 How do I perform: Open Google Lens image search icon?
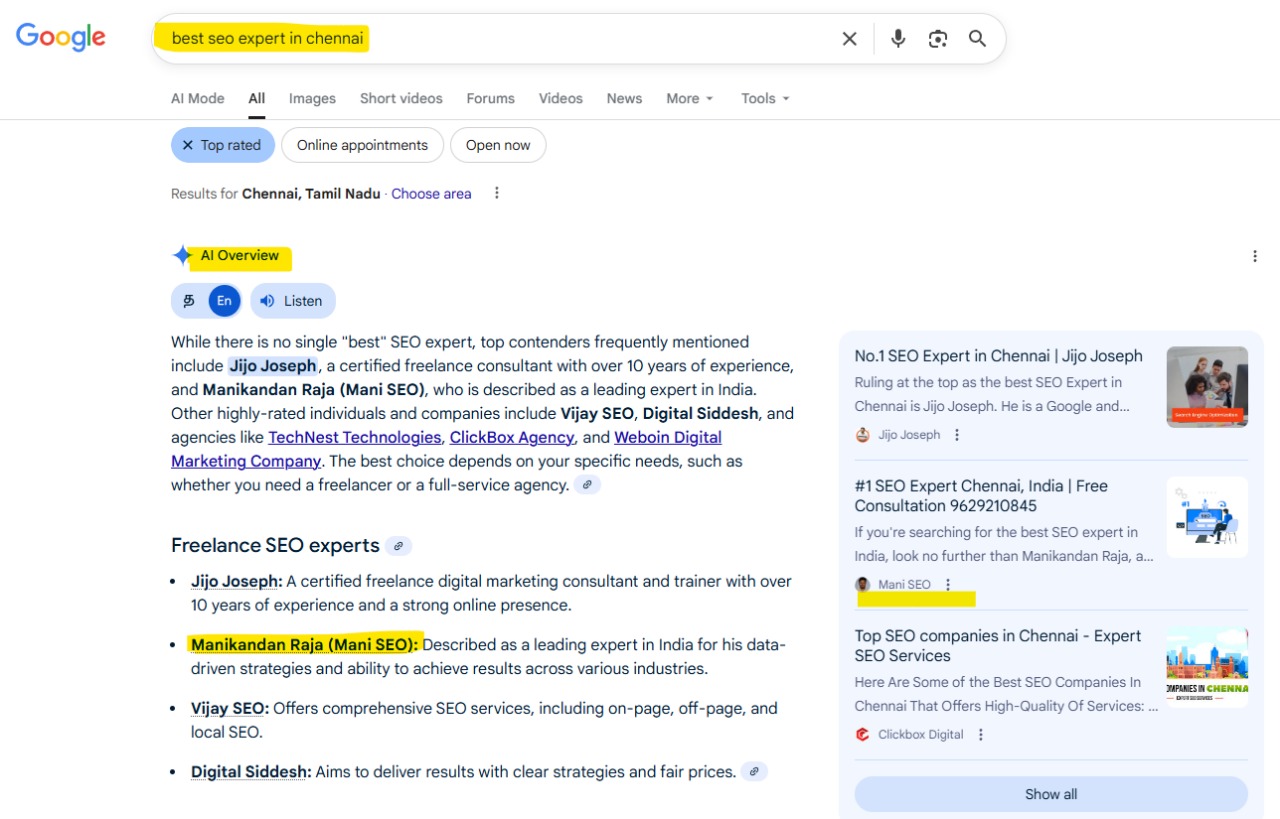tap(937, 39)
